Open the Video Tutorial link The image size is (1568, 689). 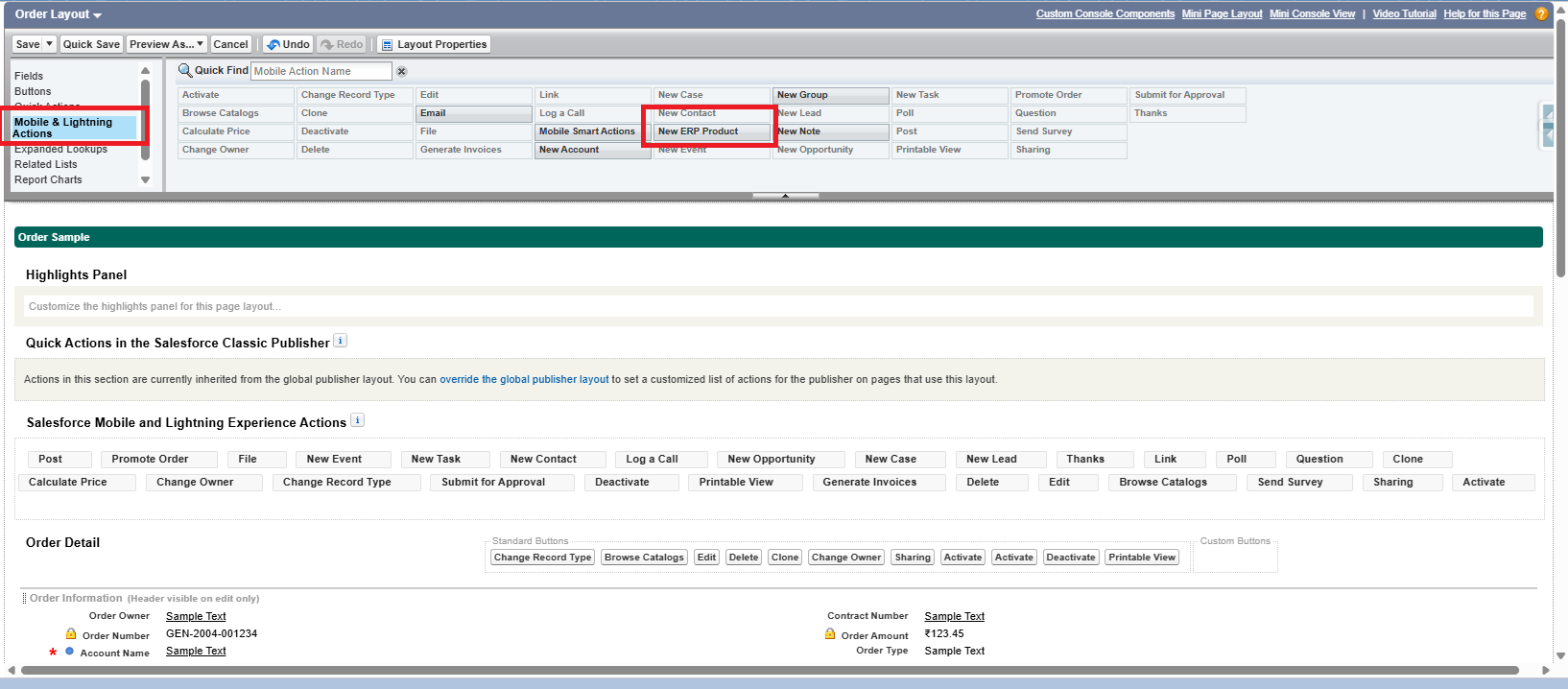1404,13
